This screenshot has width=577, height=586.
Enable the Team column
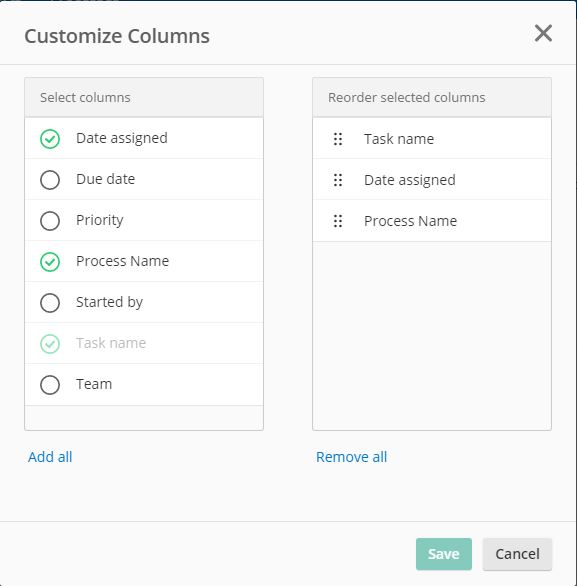click(x=50, y=385)
